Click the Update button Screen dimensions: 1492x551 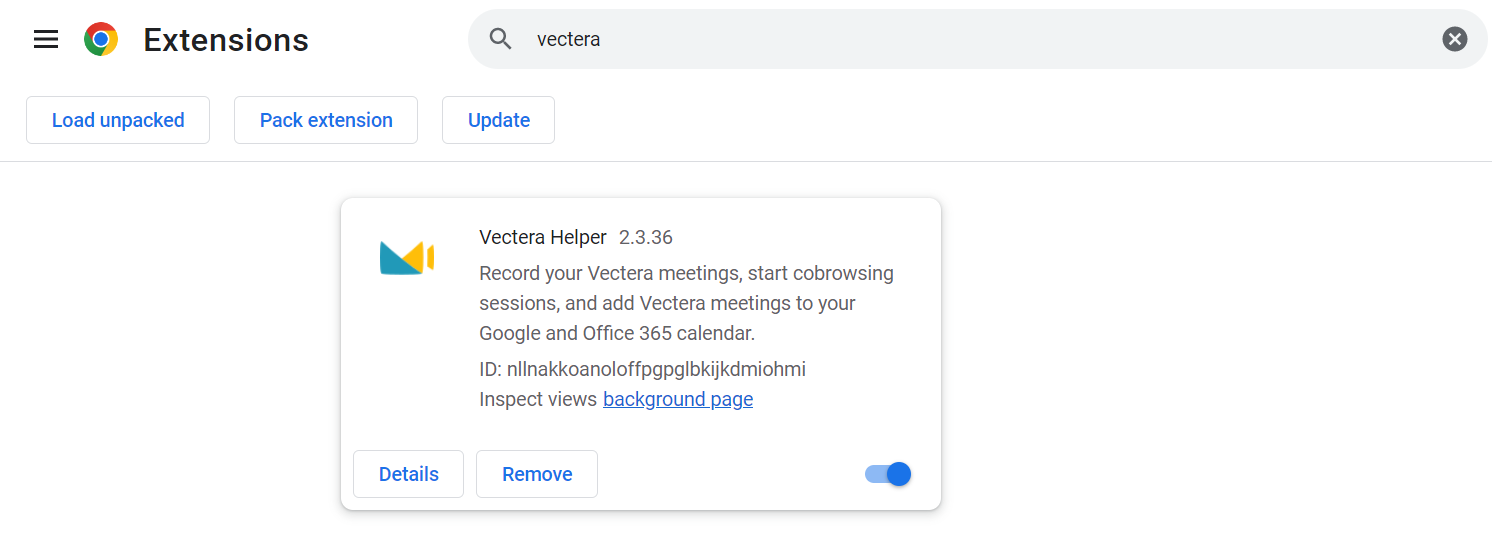coord(498,120)
